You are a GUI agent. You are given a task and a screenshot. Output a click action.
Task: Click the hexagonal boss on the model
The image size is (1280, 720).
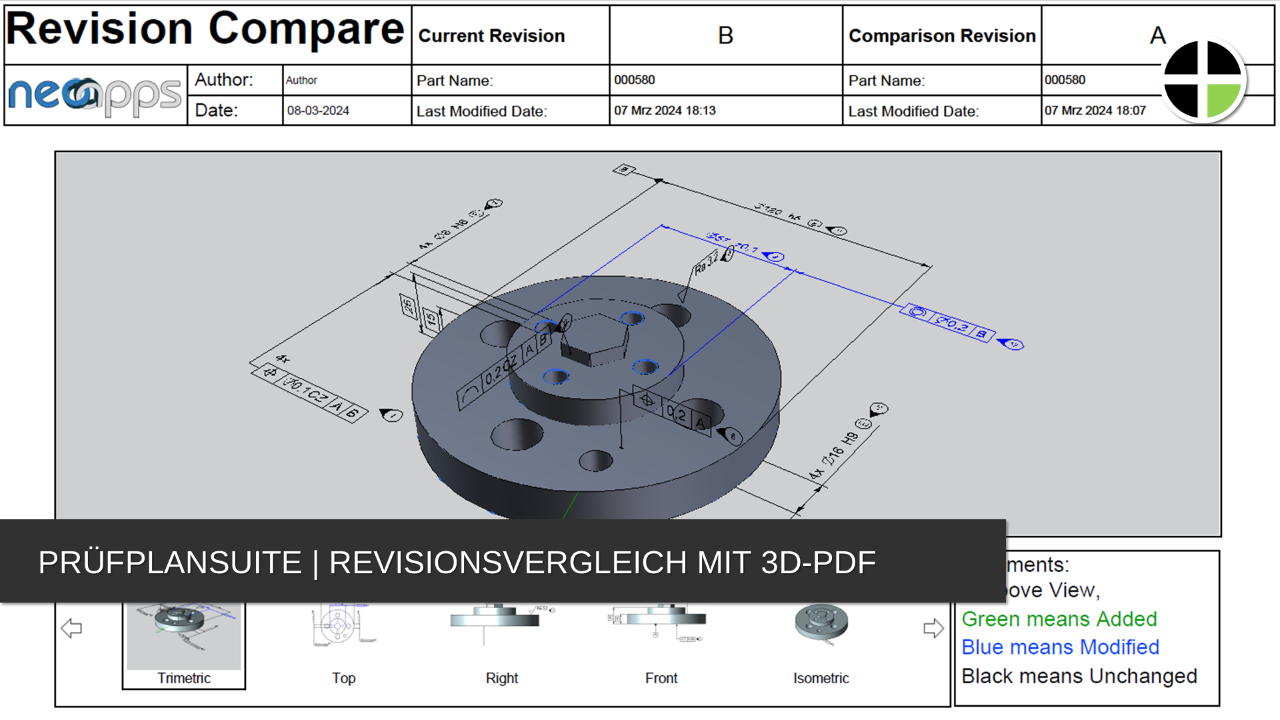(593, 340)
